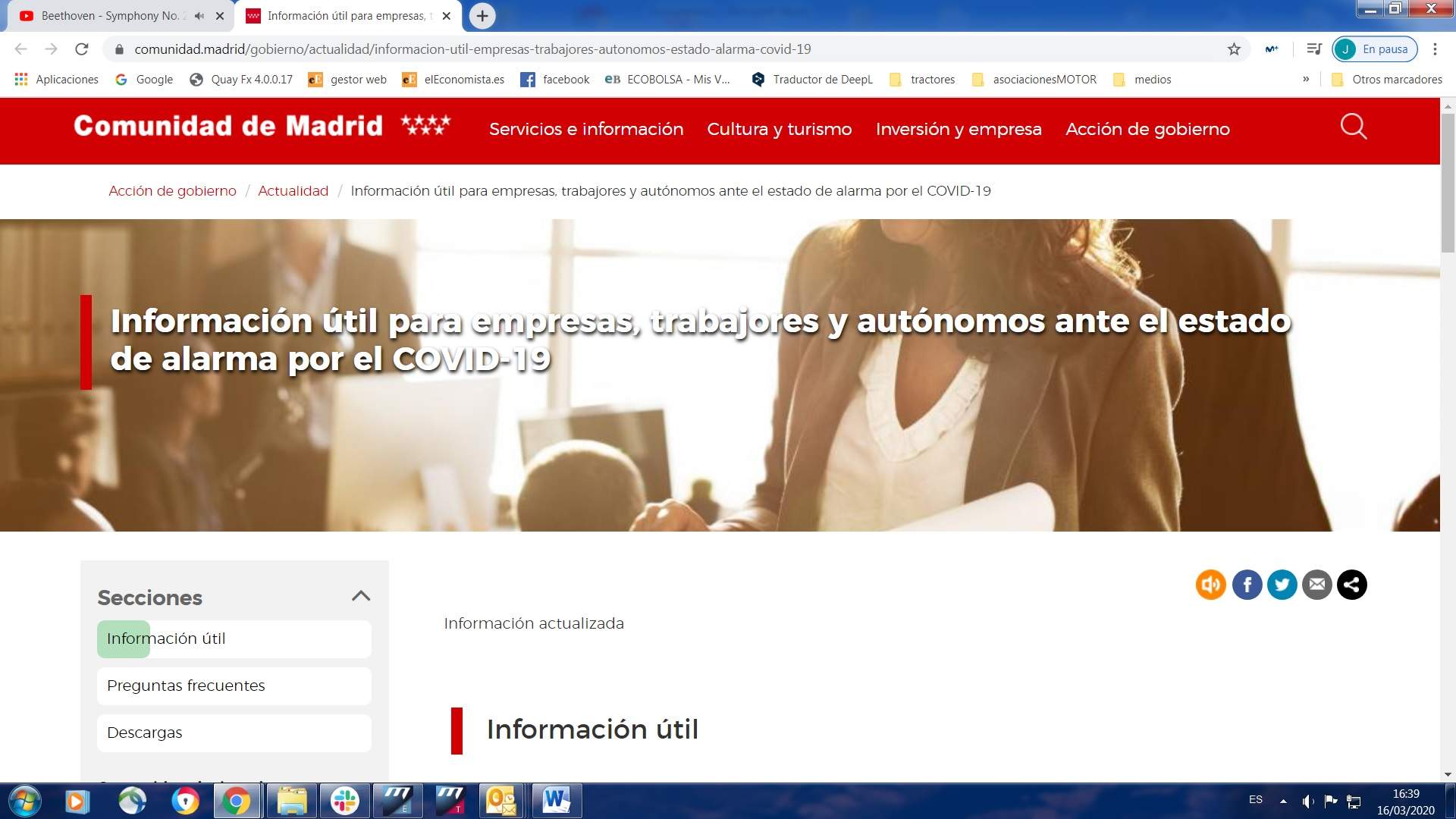Share page on Facebook round icon
This screenshot has height=819, width=1456.
point(1247,585)
